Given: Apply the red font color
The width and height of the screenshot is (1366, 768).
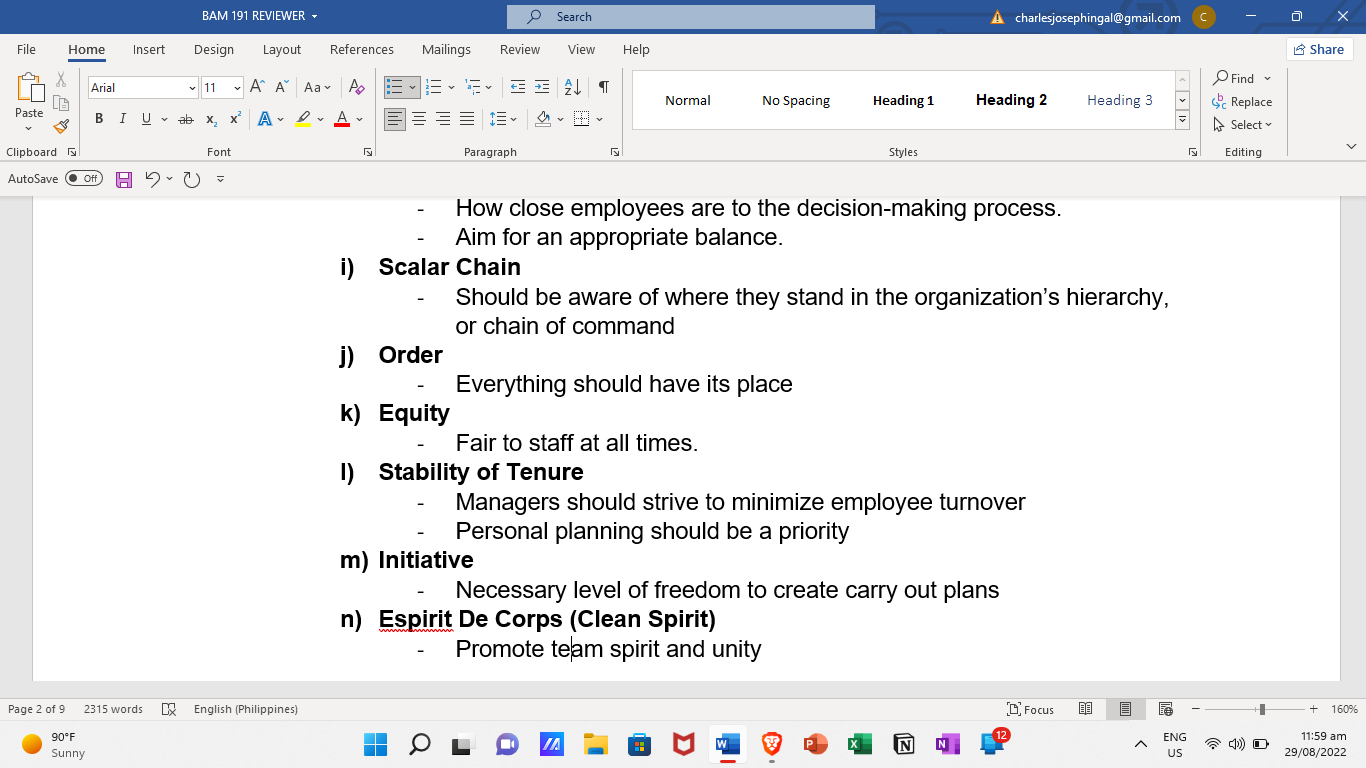Looking at the screenshot, I should click(x=342, y=119).
